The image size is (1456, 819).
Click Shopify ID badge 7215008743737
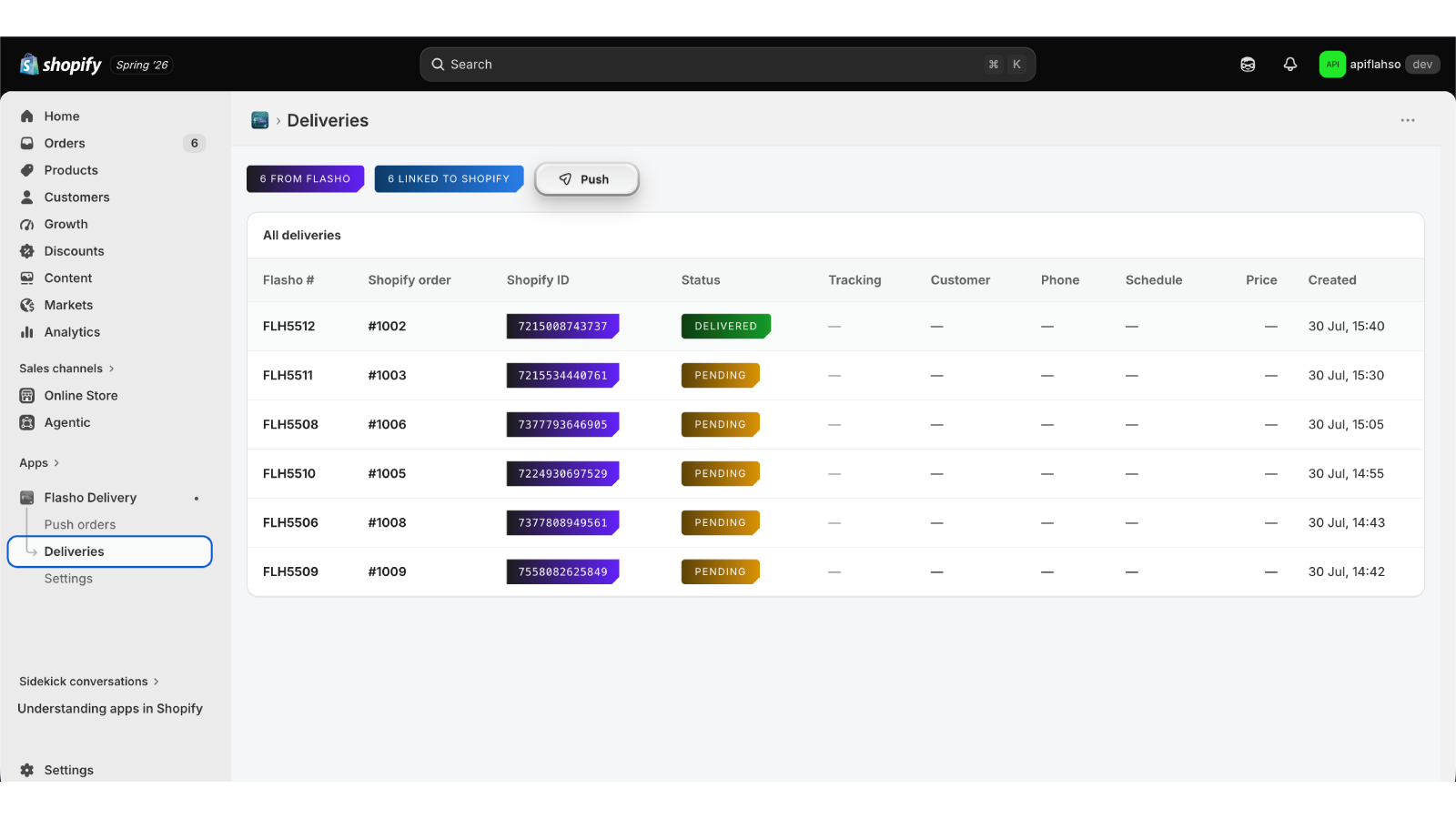click(x=562, y=326)
